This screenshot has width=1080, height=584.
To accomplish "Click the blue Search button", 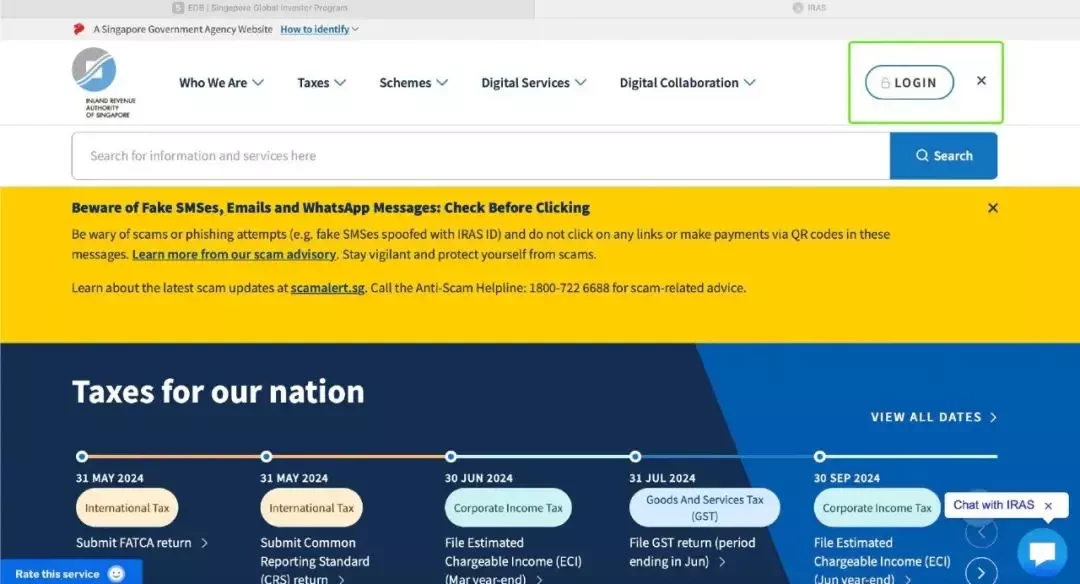I will click(944, 156).
